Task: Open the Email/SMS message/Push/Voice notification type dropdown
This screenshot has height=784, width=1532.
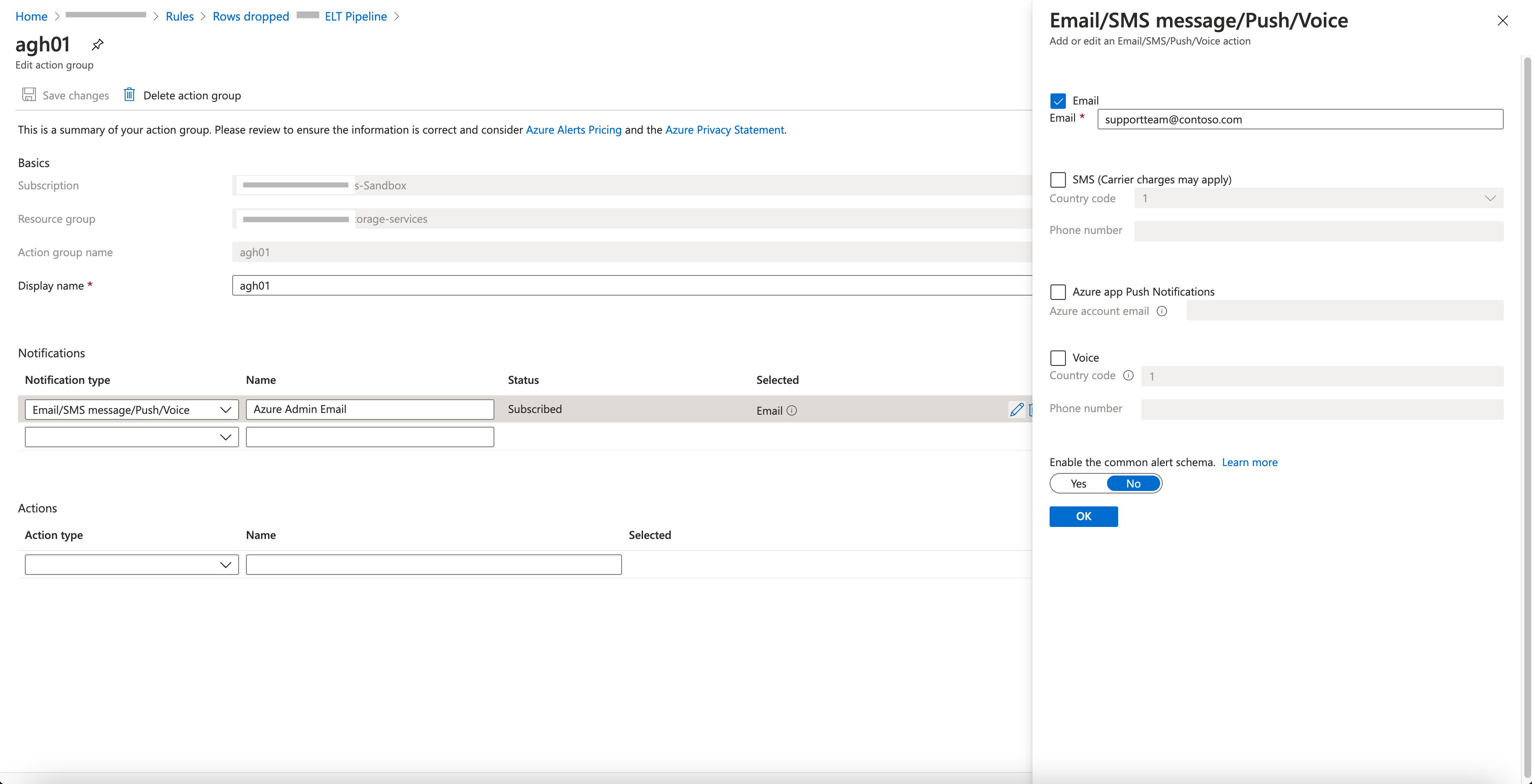Action: pyautogui.click(x=132, y=410)
